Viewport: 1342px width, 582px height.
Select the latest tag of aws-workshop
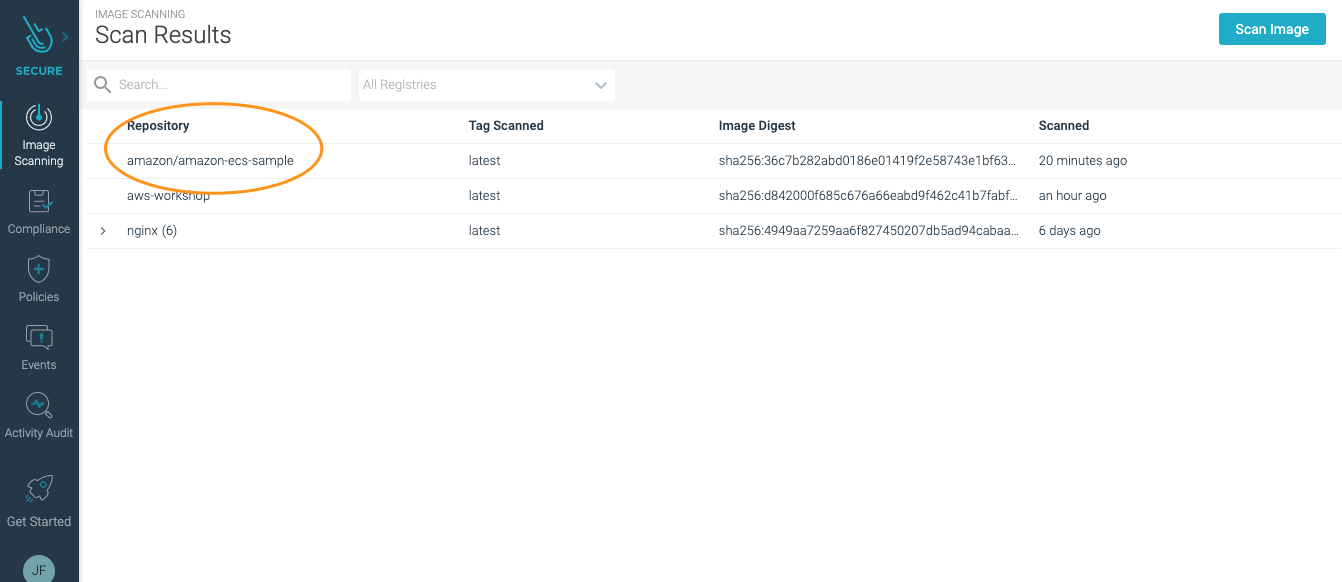pos(484,196)
